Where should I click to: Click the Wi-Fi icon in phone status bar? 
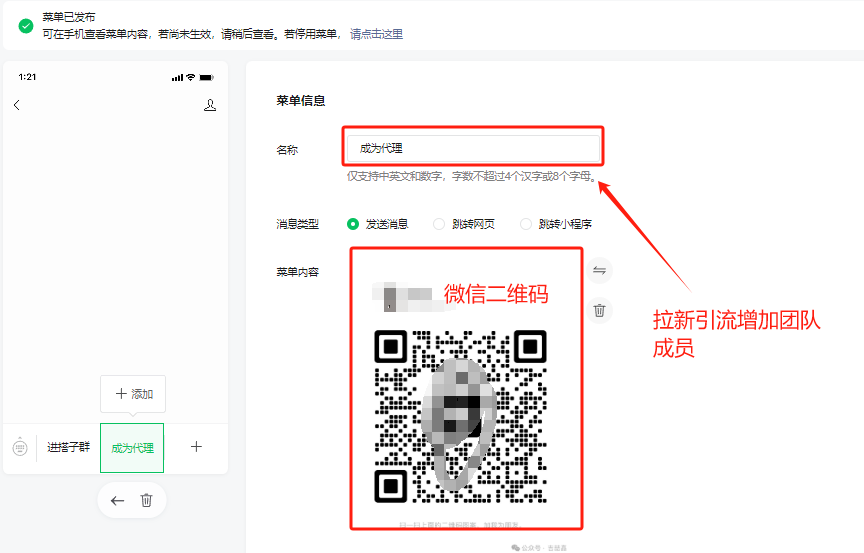point(191,77)
